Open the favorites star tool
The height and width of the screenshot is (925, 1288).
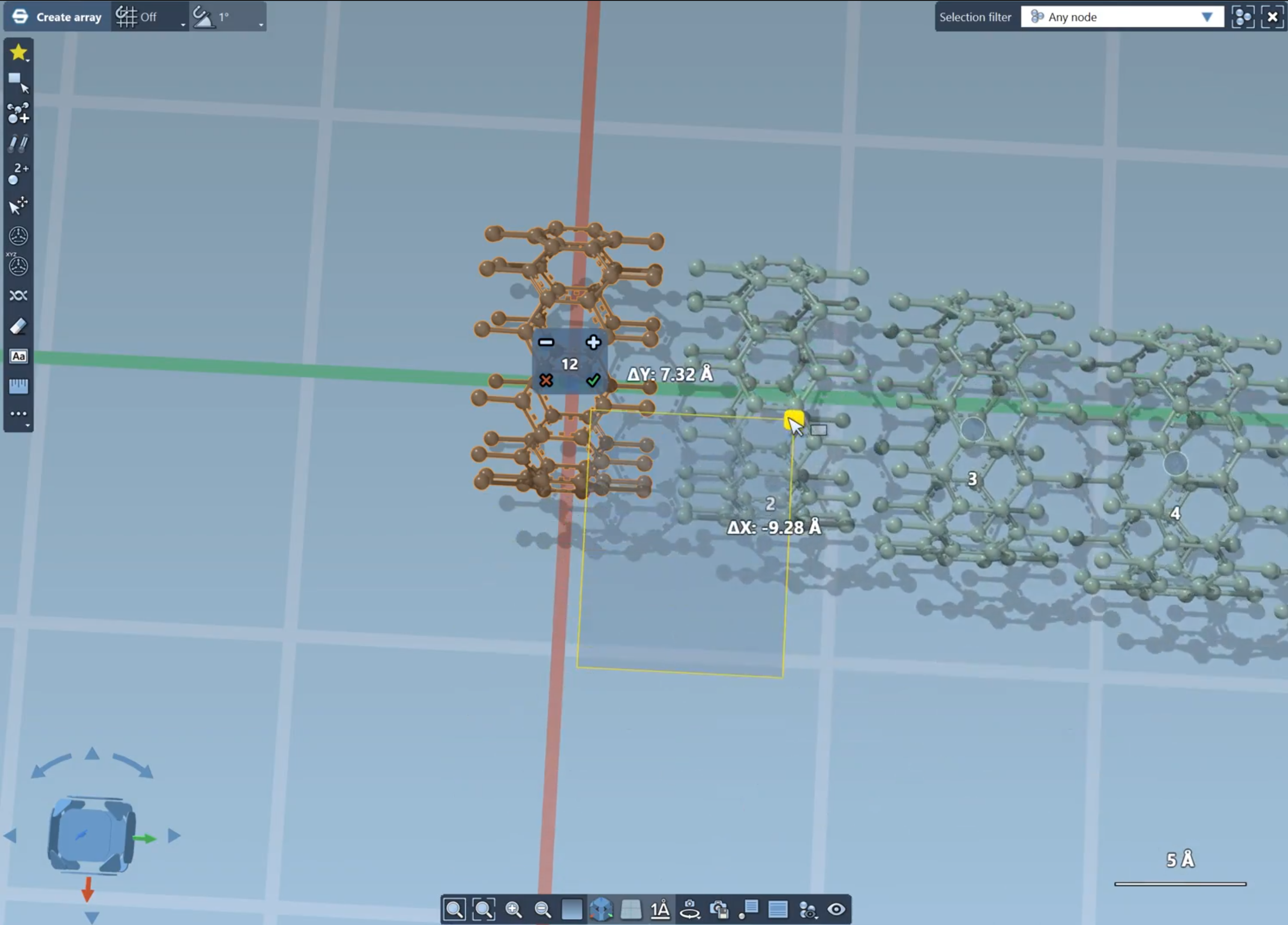click(18, 52)
